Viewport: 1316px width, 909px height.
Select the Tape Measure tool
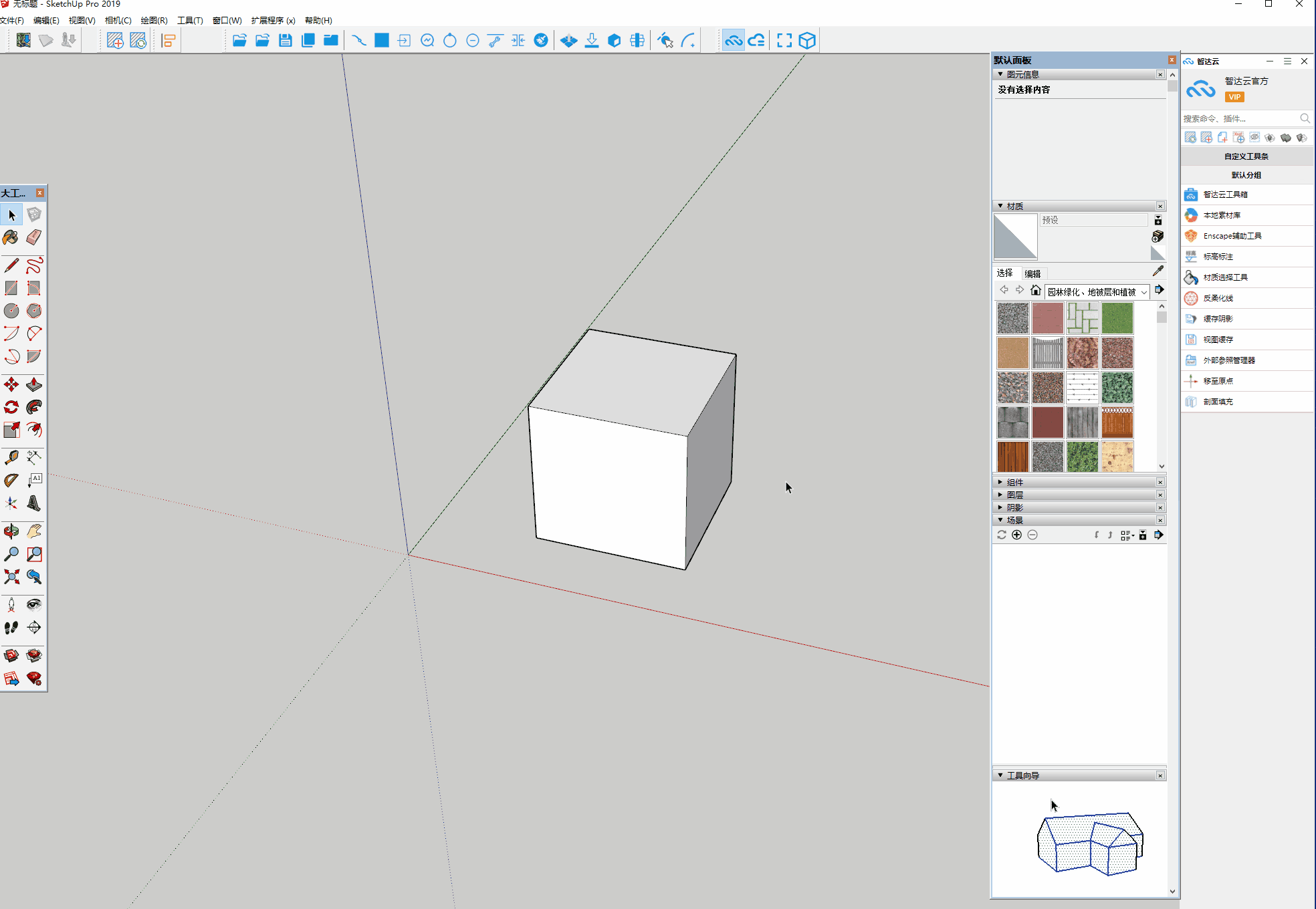click(11, 457)
